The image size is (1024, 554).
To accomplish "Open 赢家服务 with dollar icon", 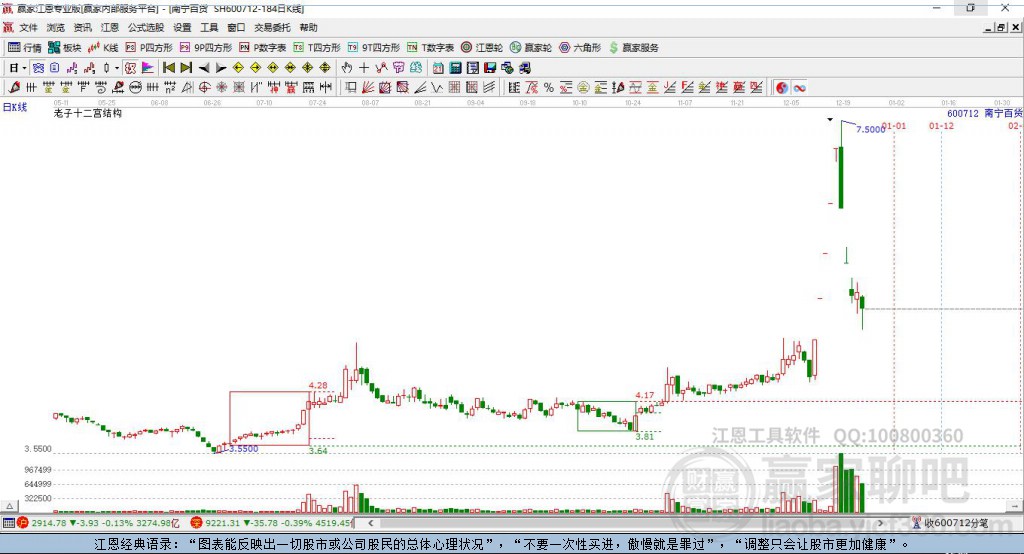I will [x=633, y=48].
